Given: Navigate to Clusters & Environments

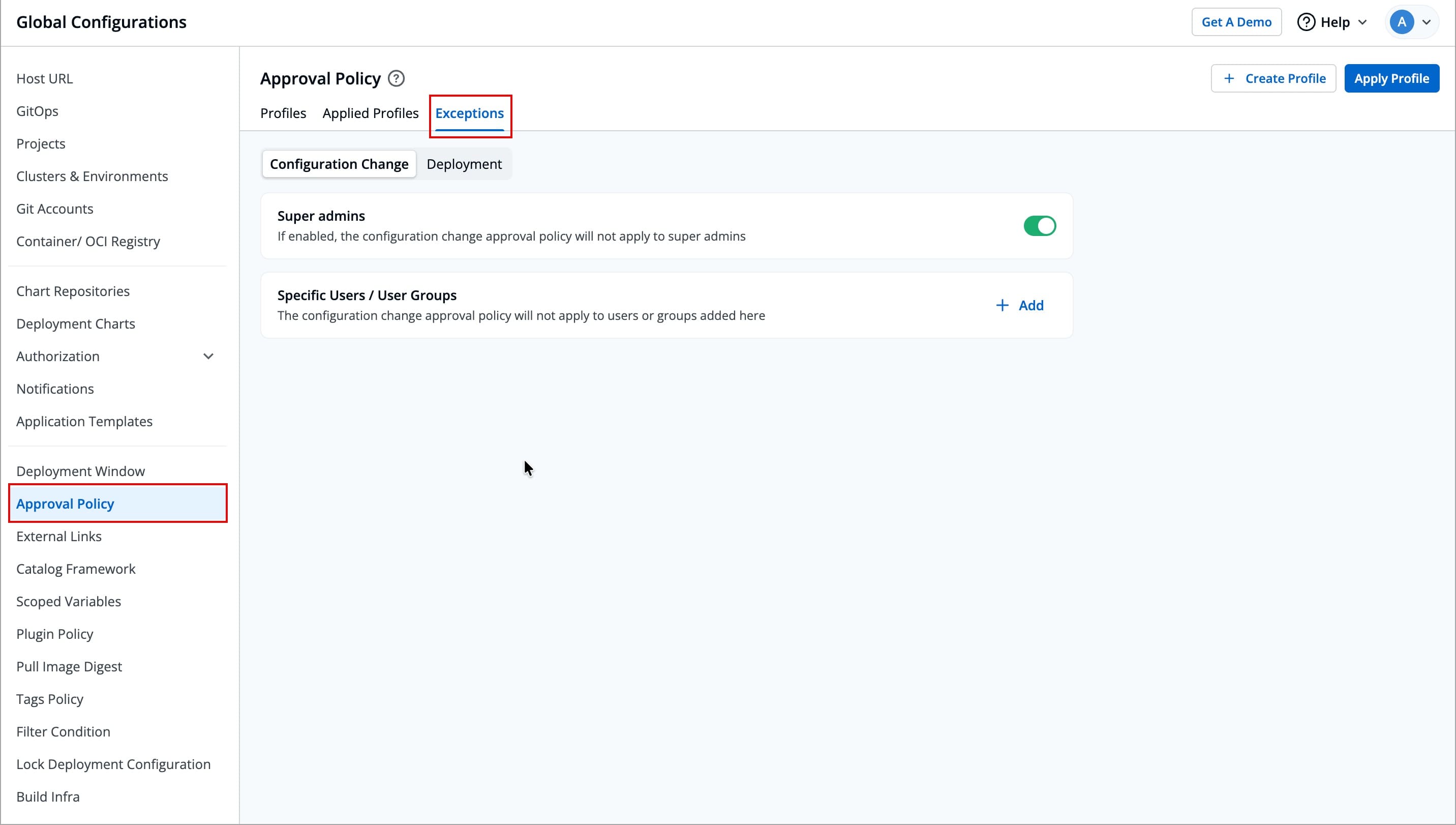Looking at the screenshot, I should pyautogui.click(x=93, y=176).
